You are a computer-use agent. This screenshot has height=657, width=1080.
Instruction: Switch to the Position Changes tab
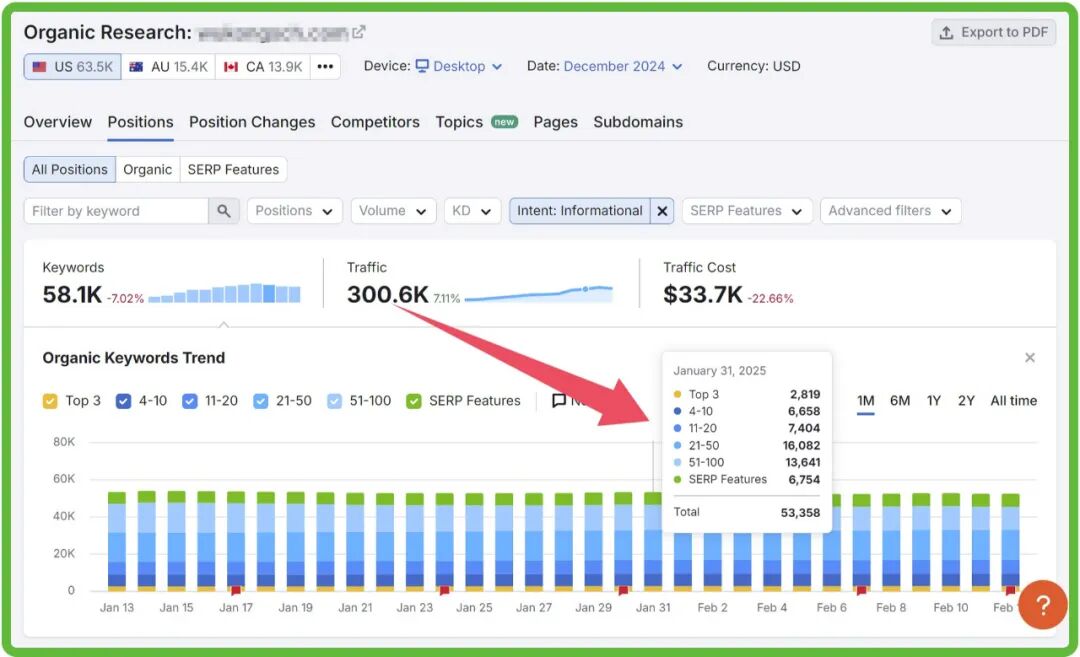click(252, 122)
